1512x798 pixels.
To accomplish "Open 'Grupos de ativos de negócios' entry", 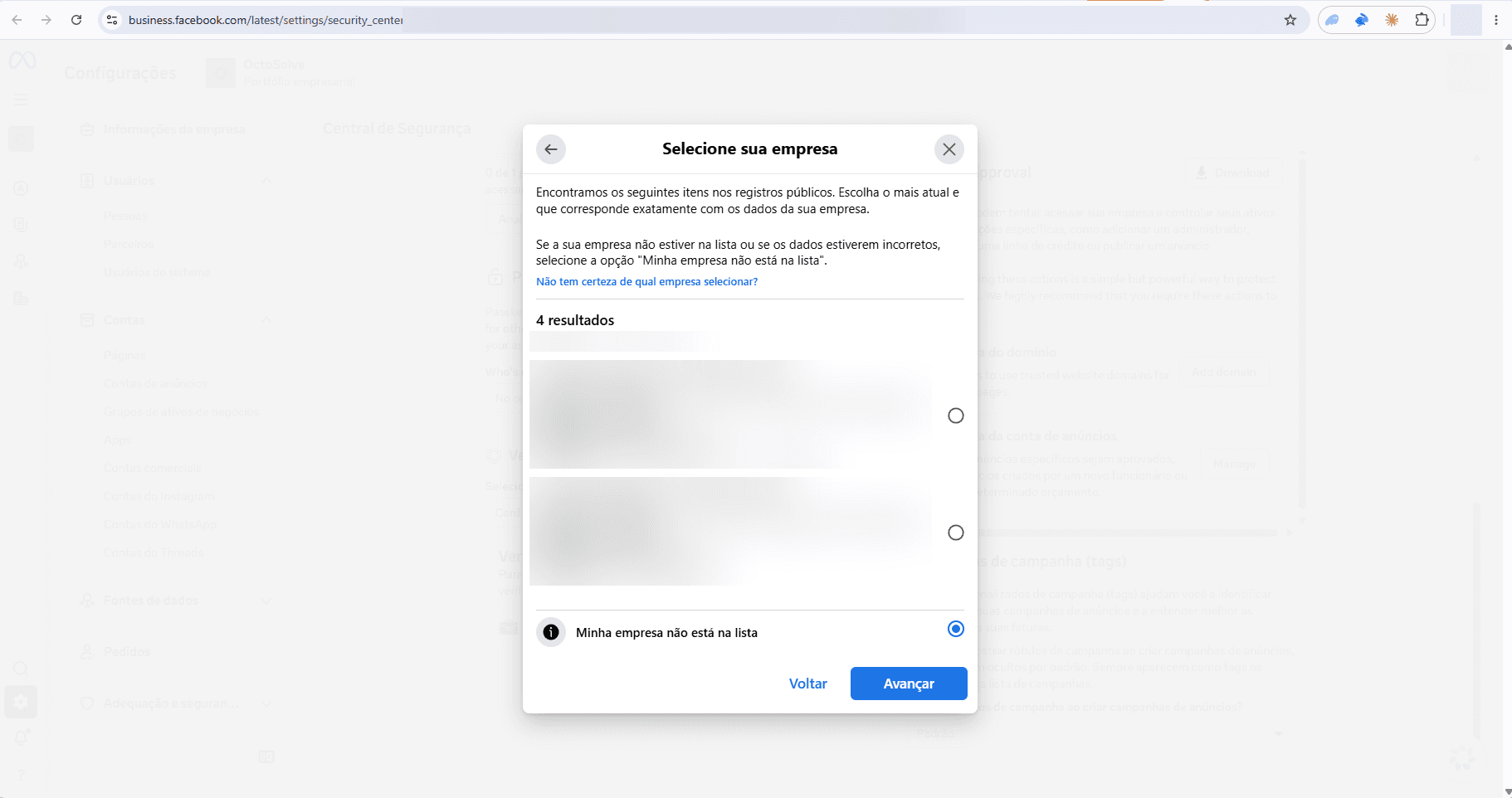I will (181, 411).
